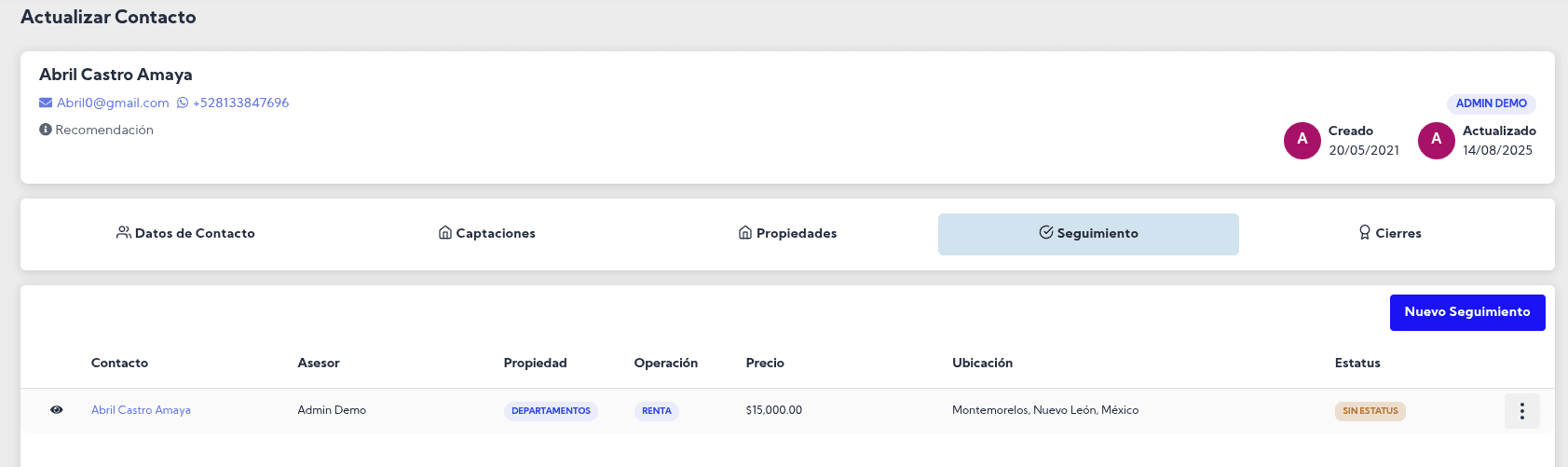Click the SIN ESTATUS status badge
The height and width of the screenshot is (467, 1568).
pos(1370,411)
